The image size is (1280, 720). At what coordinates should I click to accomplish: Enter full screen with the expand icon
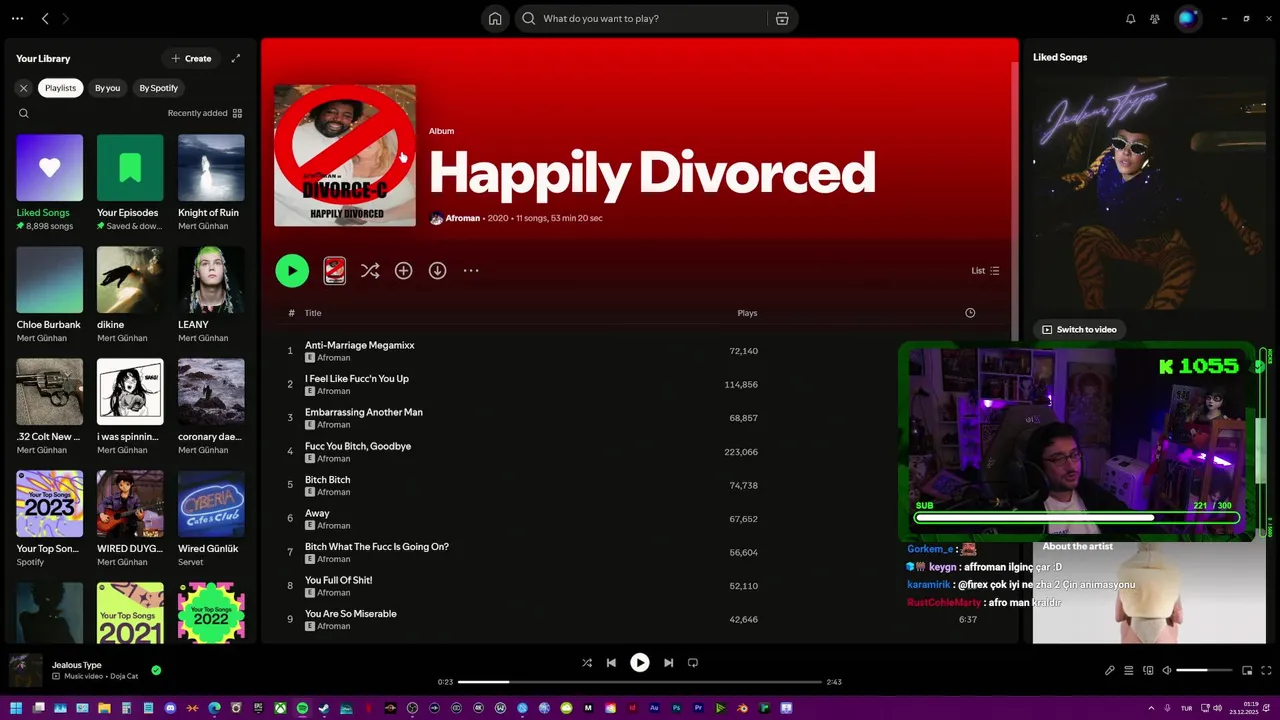(1267, 670)
